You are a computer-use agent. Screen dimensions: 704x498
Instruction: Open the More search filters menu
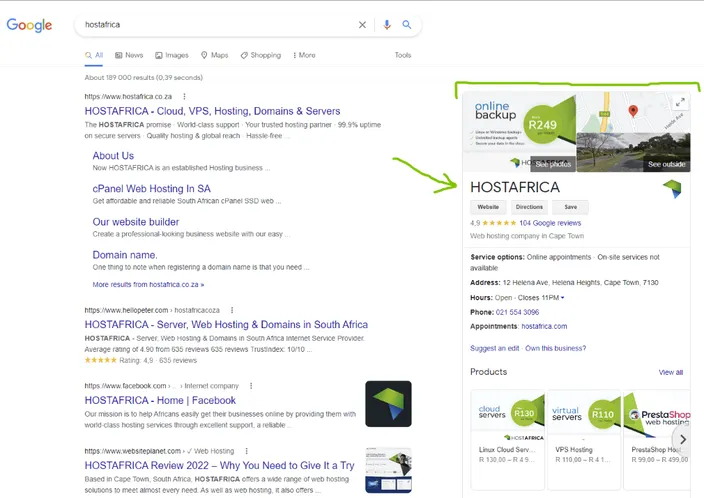(x=304, y=55)
